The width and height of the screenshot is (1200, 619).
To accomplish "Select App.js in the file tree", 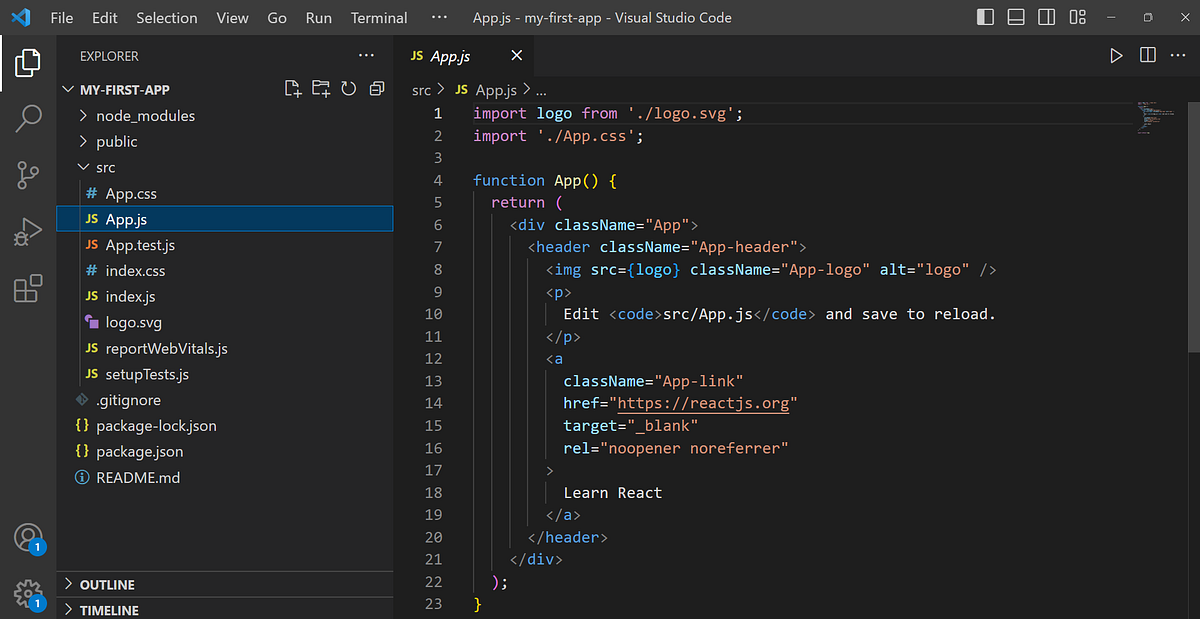I will [225, 219].
